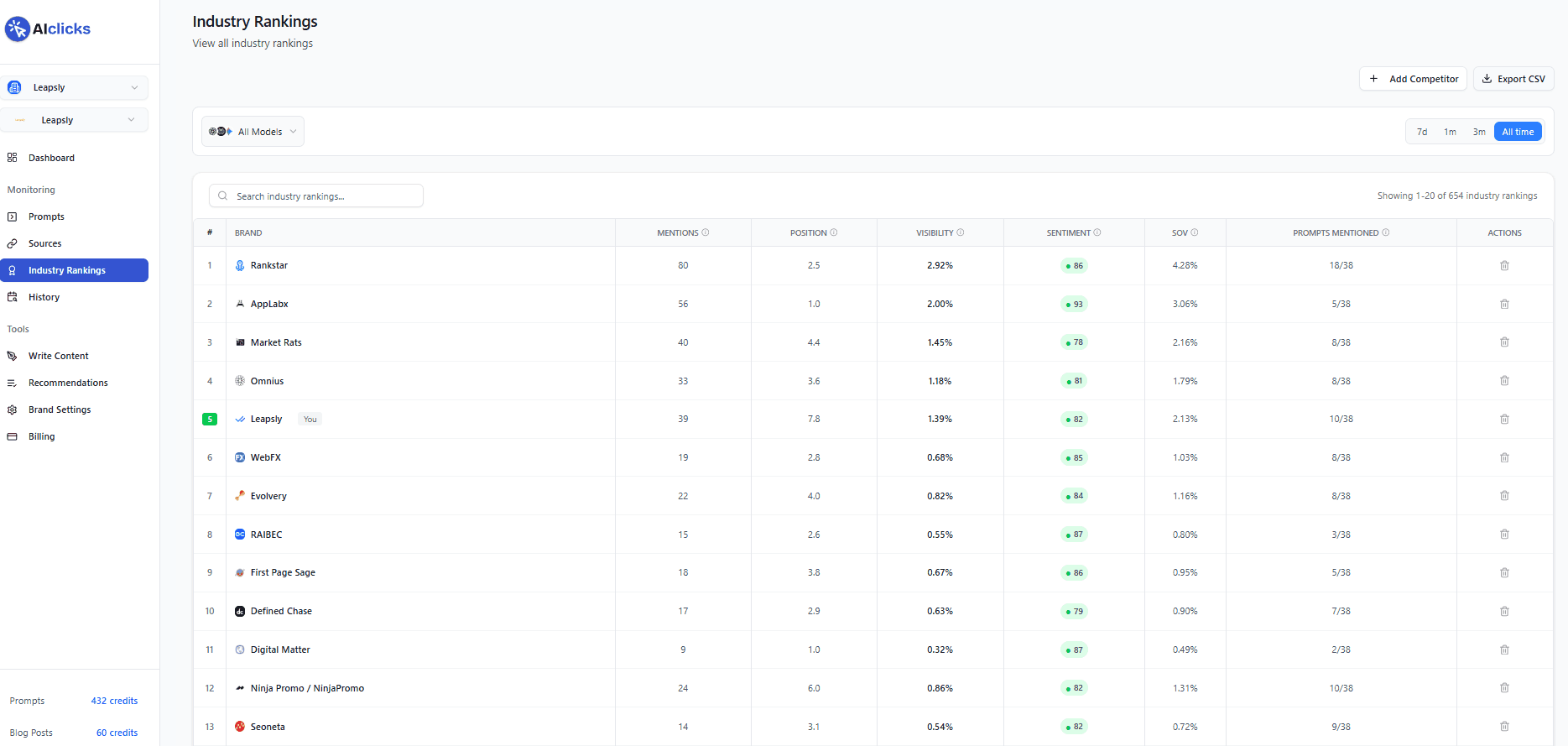
Task: Click the Digital Matter brand name
Action: point(280,649)
